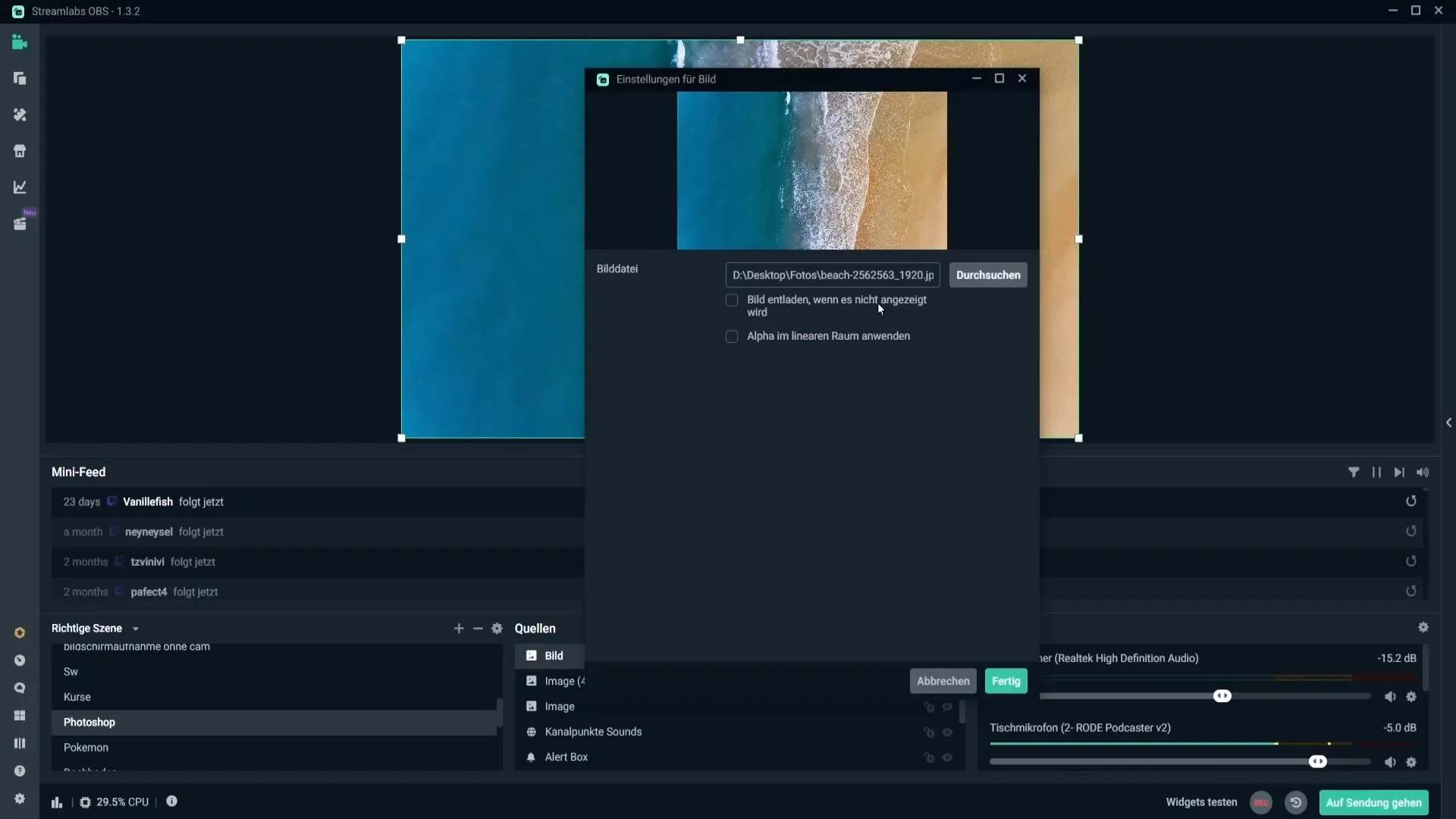The height and width of the screenshot is (819, 1456).
Task: Adjust the Tischmikrofon volume slider
Action: coord(1318,762)
